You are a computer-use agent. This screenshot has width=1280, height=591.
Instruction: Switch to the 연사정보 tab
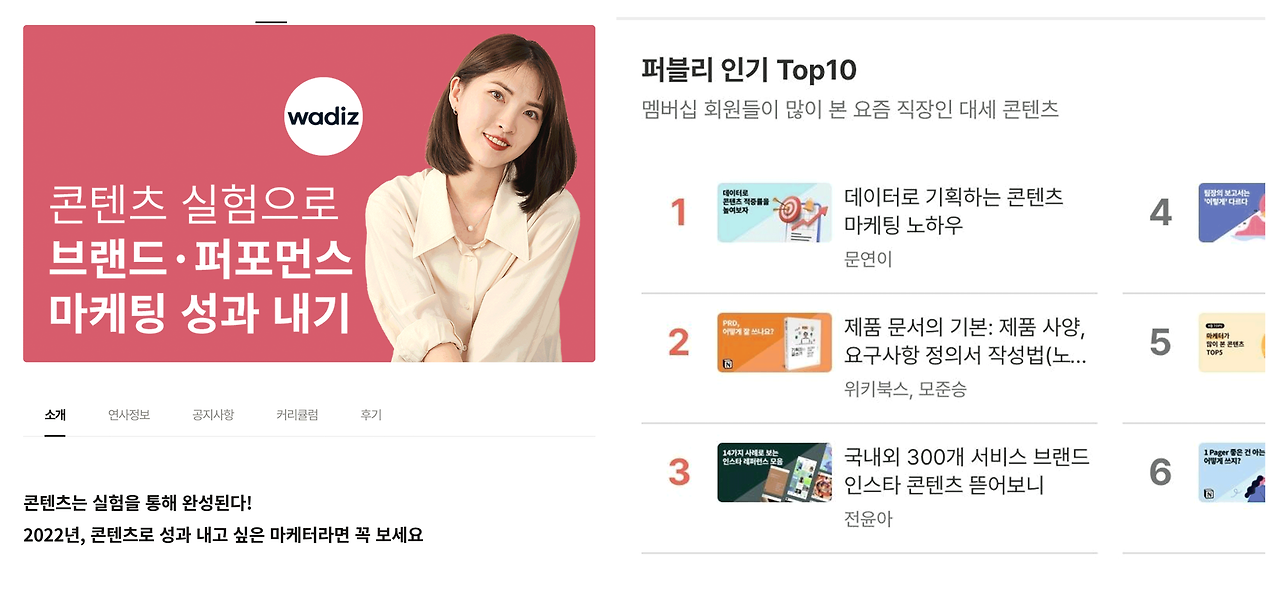129,415
